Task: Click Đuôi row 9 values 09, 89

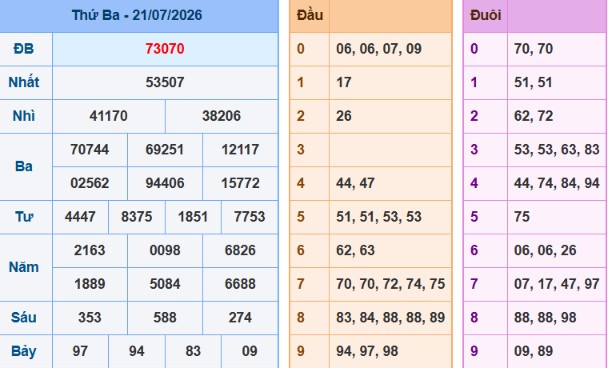Action: tap(534, 351)
